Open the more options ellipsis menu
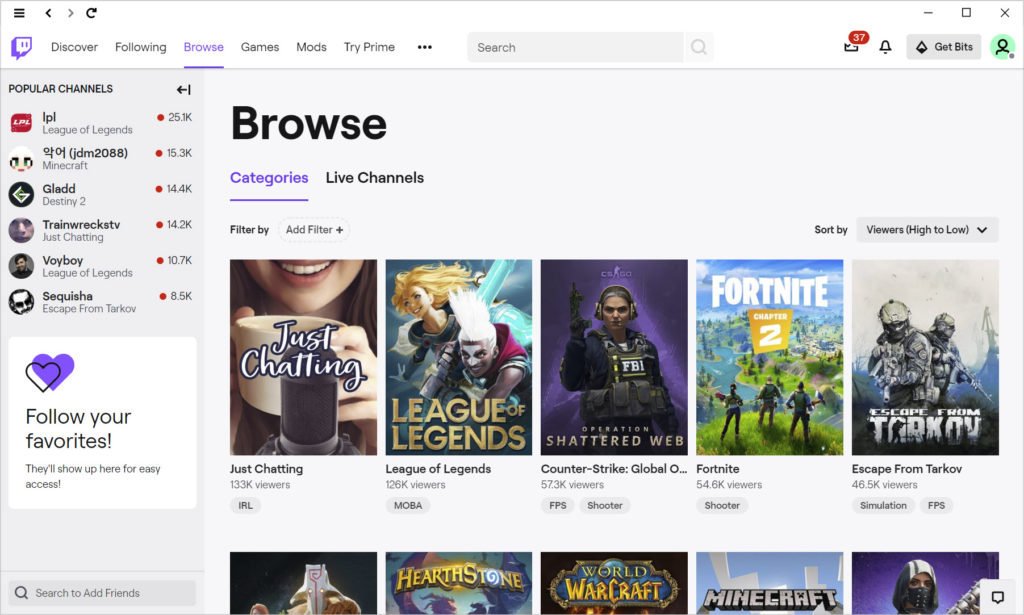 (424, 47)
